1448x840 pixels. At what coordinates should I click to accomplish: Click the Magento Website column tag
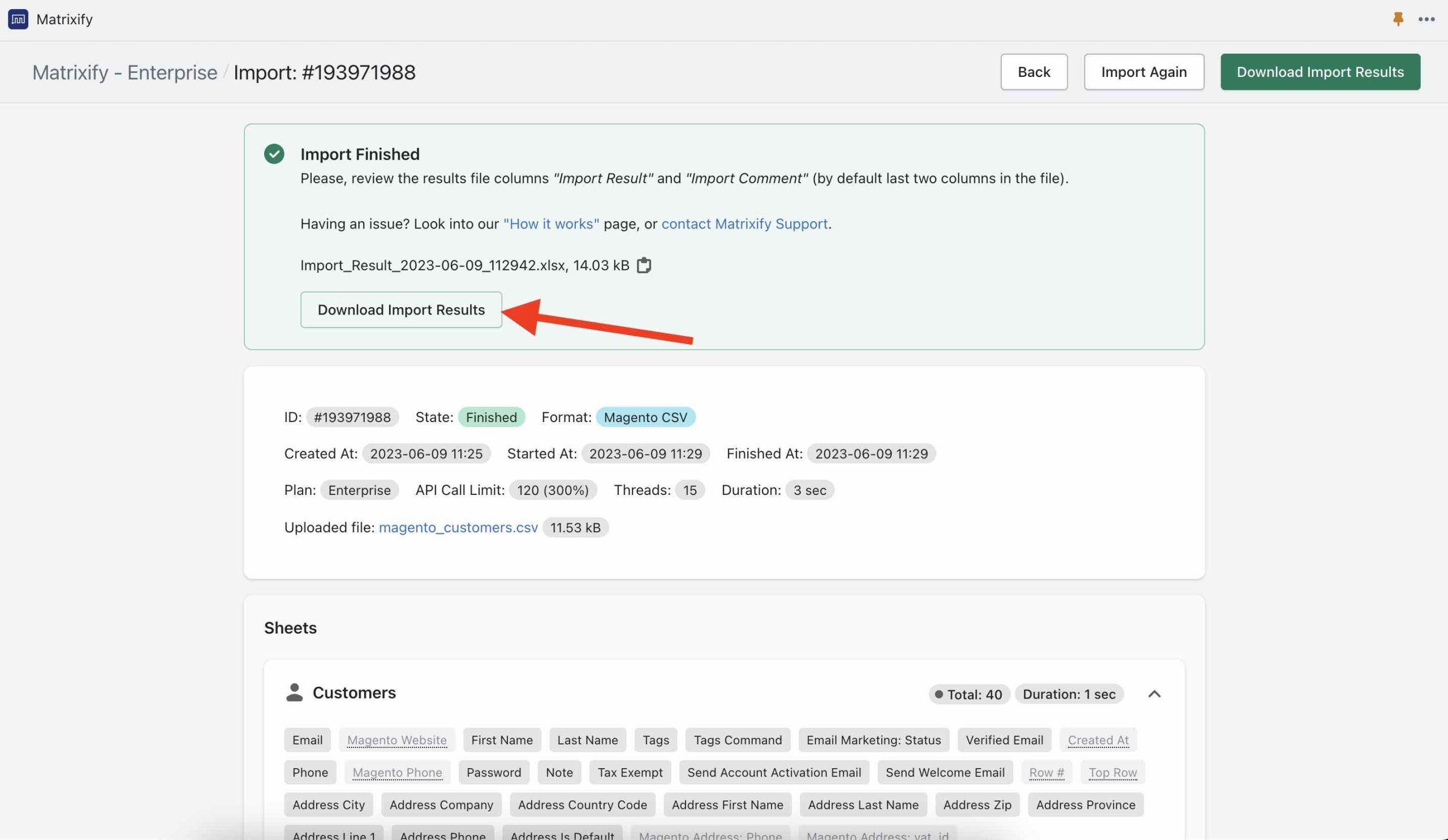coord(397,740)
